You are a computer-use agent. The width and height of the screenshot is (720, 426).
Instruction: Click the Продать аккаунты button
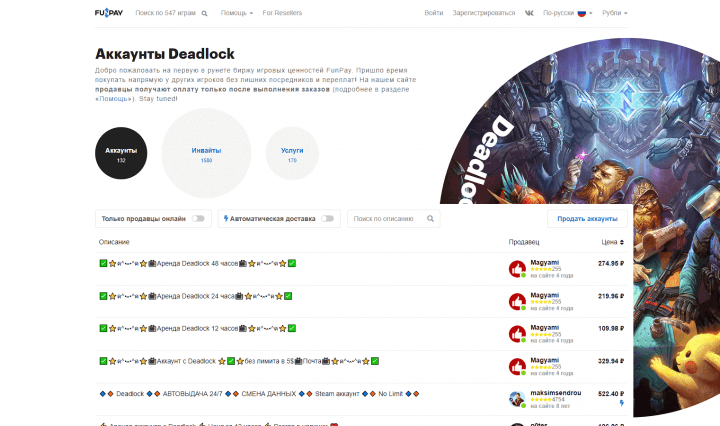tap(587, 219)
